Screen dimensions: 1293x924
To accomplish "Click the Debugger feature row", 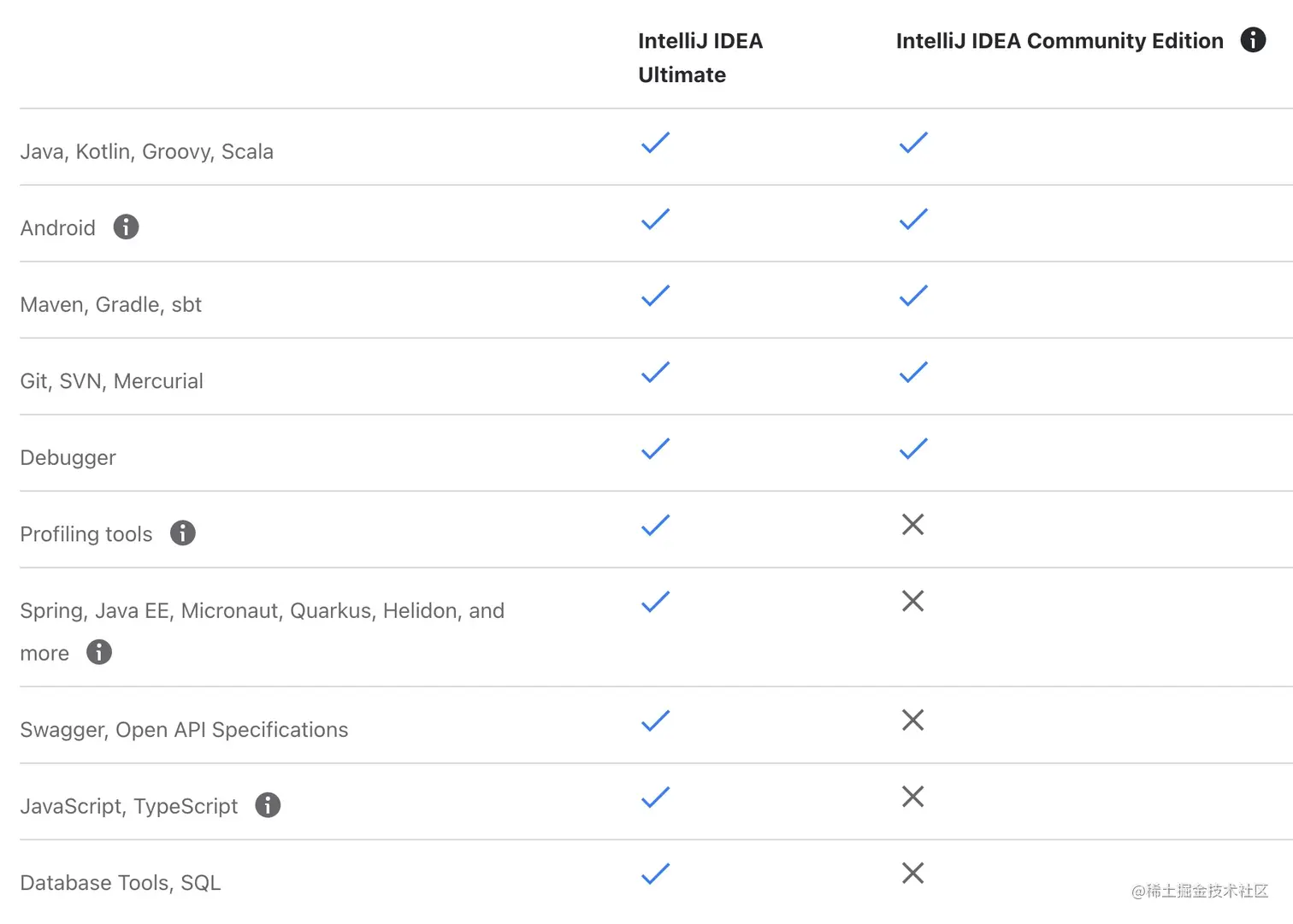I will 68,457.
